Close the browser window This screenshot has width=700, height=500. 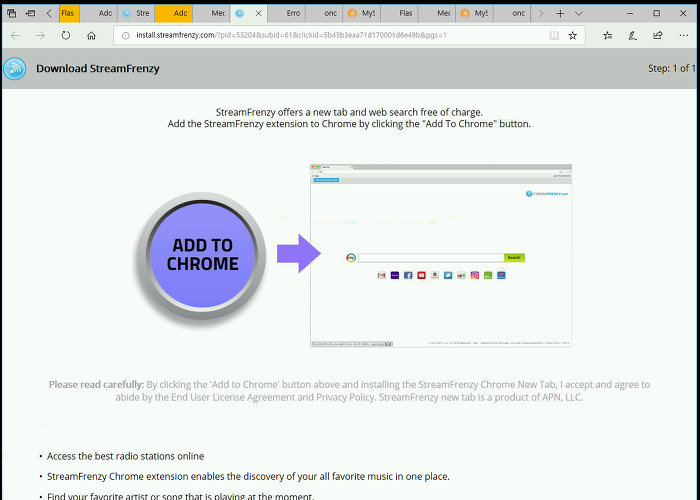pyautogui.click(x=683, y=13)
